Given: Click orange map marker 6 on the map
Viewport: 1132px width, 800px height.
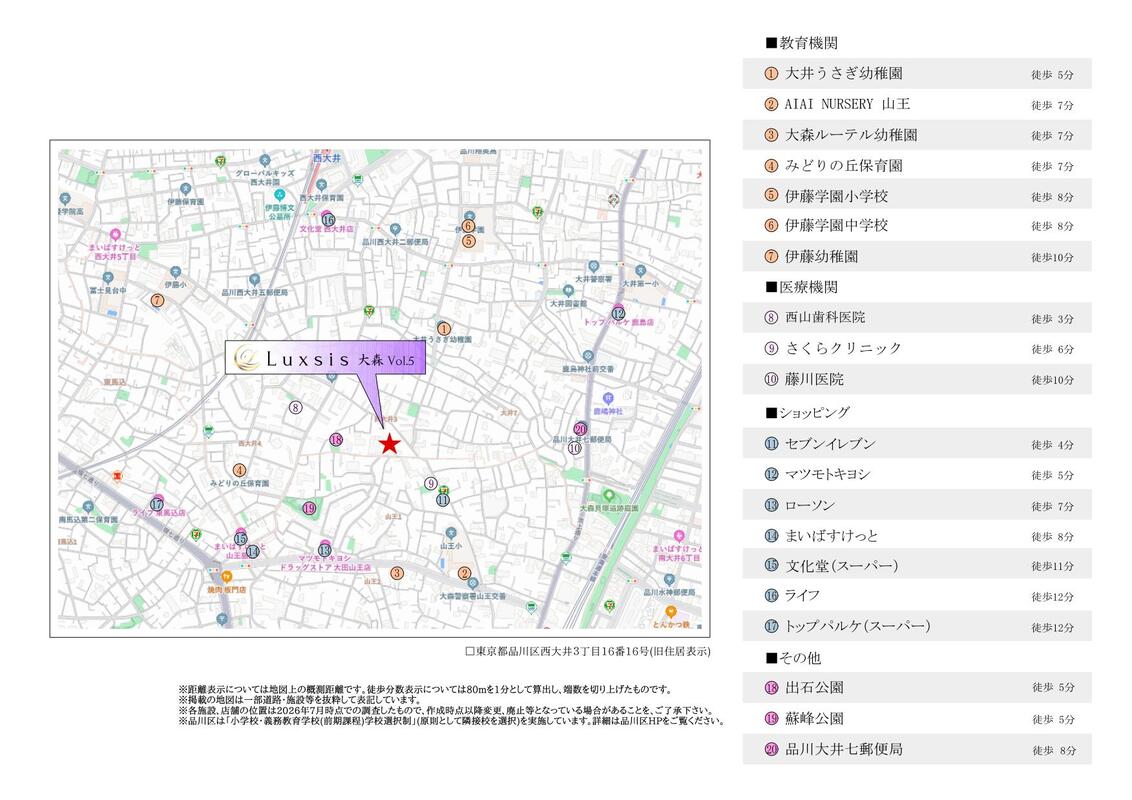Looking at the screenshot, I should 468,226.
